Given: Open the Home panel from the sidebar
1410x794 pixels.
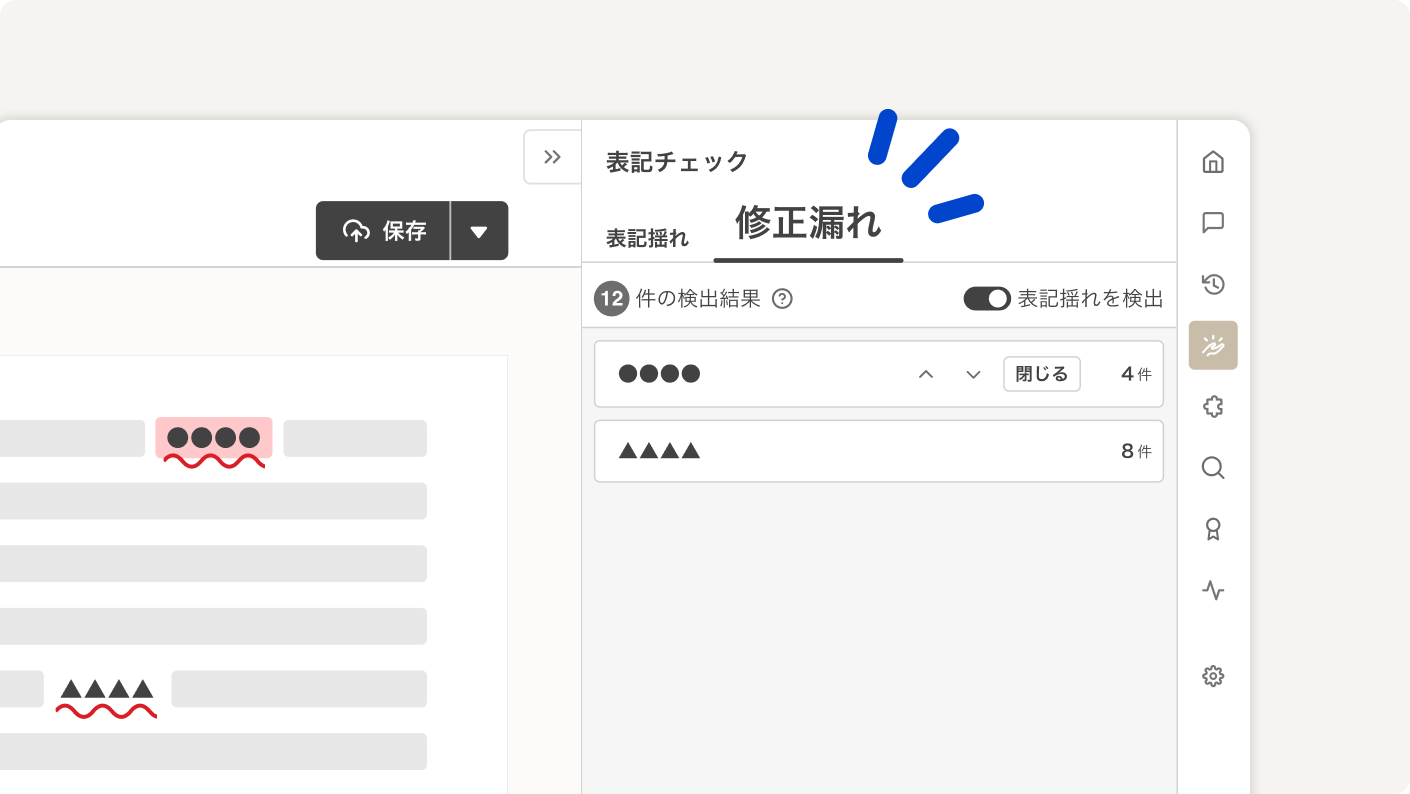Looking at the screenshot, I should (x=1213, y=162).
